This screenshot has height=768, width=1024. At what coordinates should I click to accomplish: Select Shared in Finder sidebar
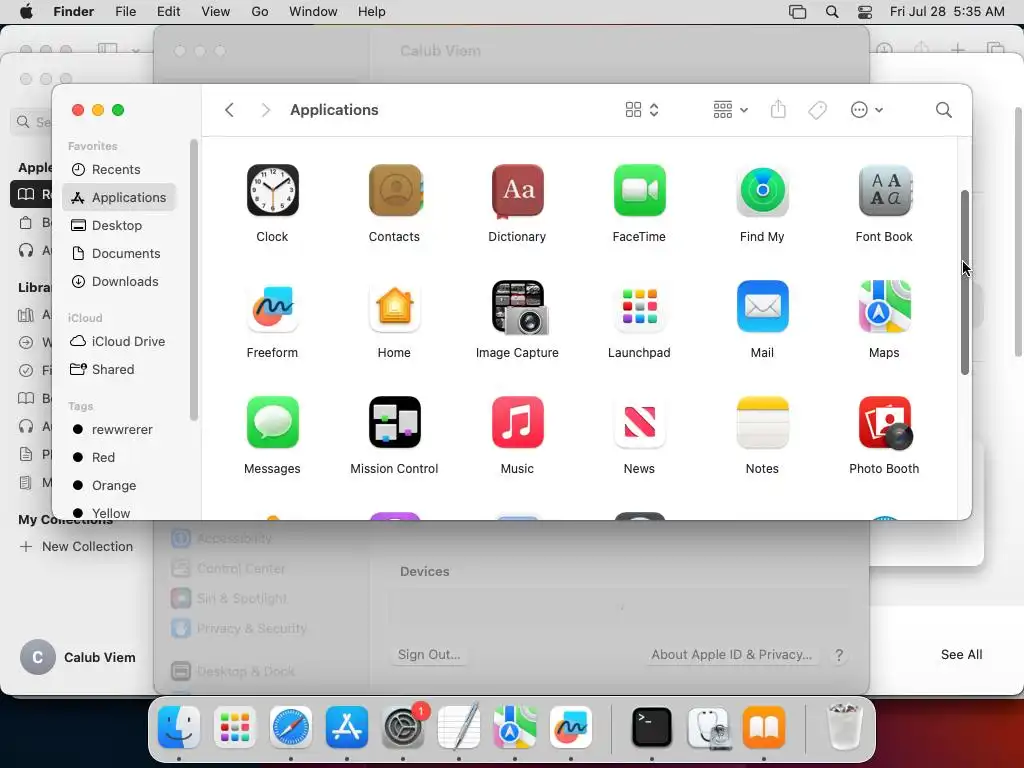click(x=119, y=370)
